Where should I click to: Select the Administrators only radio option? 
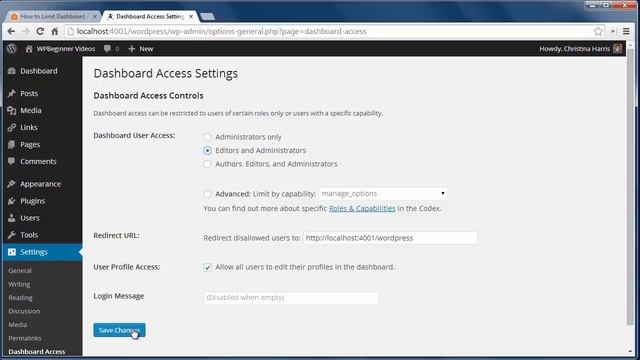click(207, 137)
